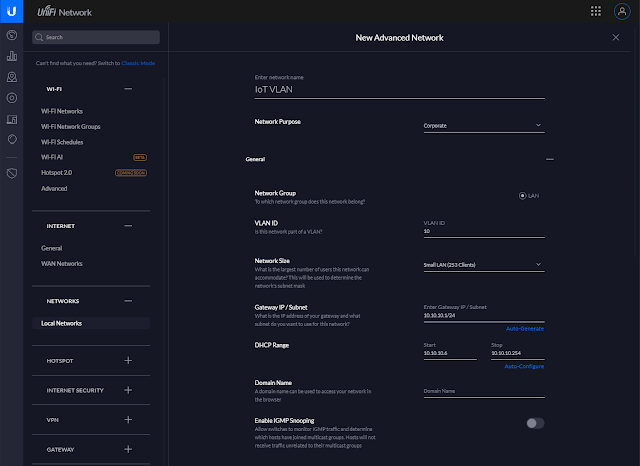Click the New Advanced Network title
This screenshot has height=466, width=640.
tap(399, 38)
